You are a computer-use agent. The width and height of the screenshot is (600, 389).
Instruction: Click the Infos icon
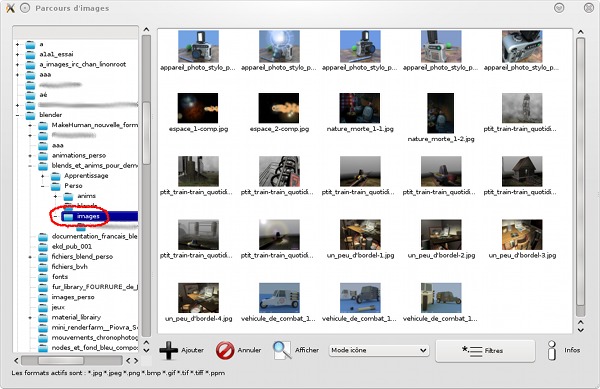551,350
